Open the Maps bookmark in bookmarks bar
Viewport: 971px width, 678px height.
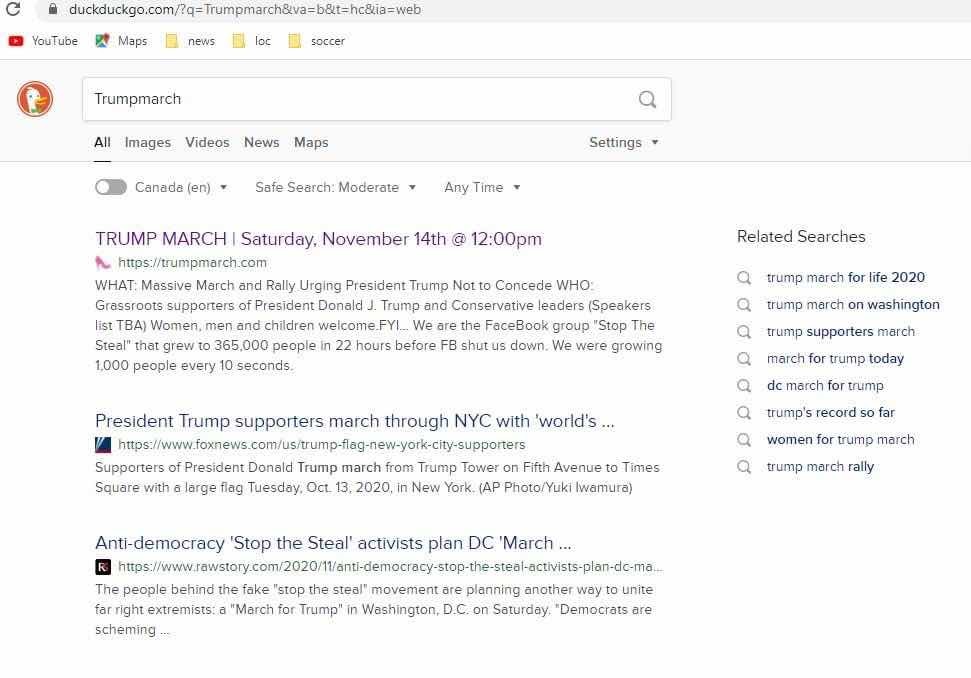tap(121, 41)
